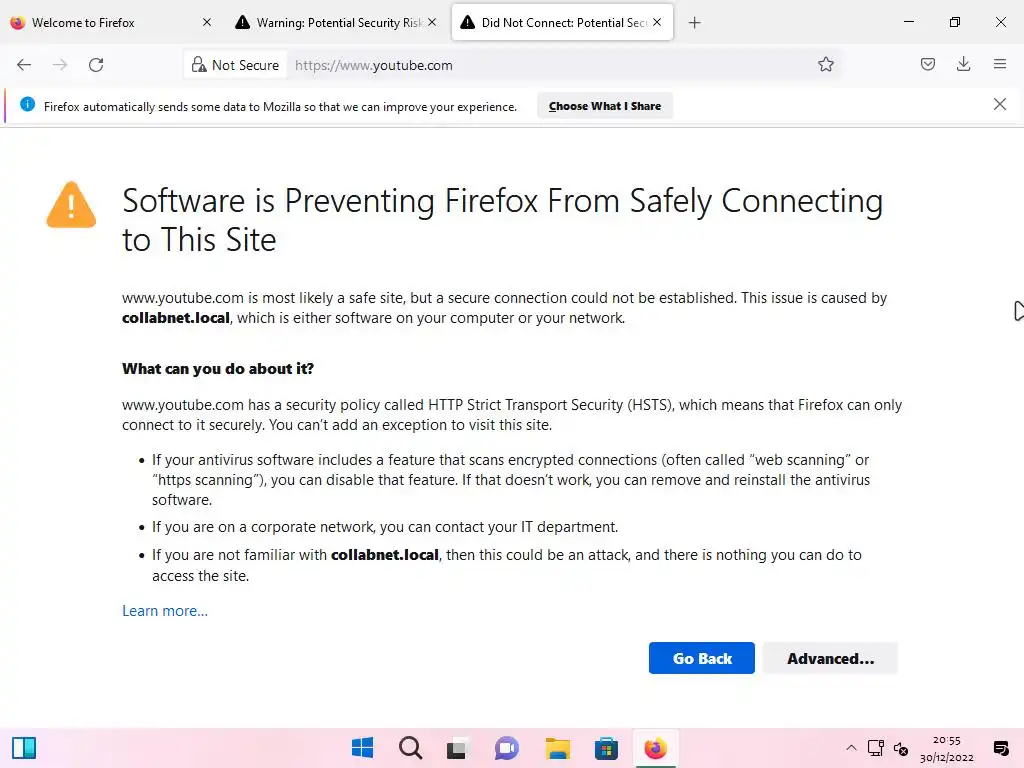Expand the Advanced... error details
Viewport: 1024px width, 768px height.
coord(830,658)
